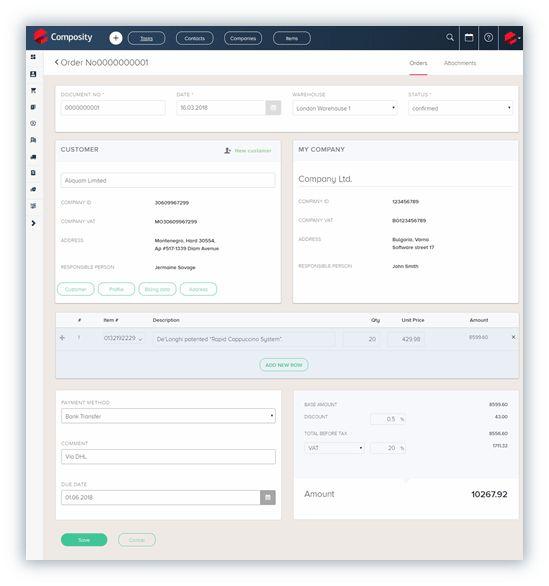Click the green Save button
This screenshot has width=549, height=586.
[84, 540]
